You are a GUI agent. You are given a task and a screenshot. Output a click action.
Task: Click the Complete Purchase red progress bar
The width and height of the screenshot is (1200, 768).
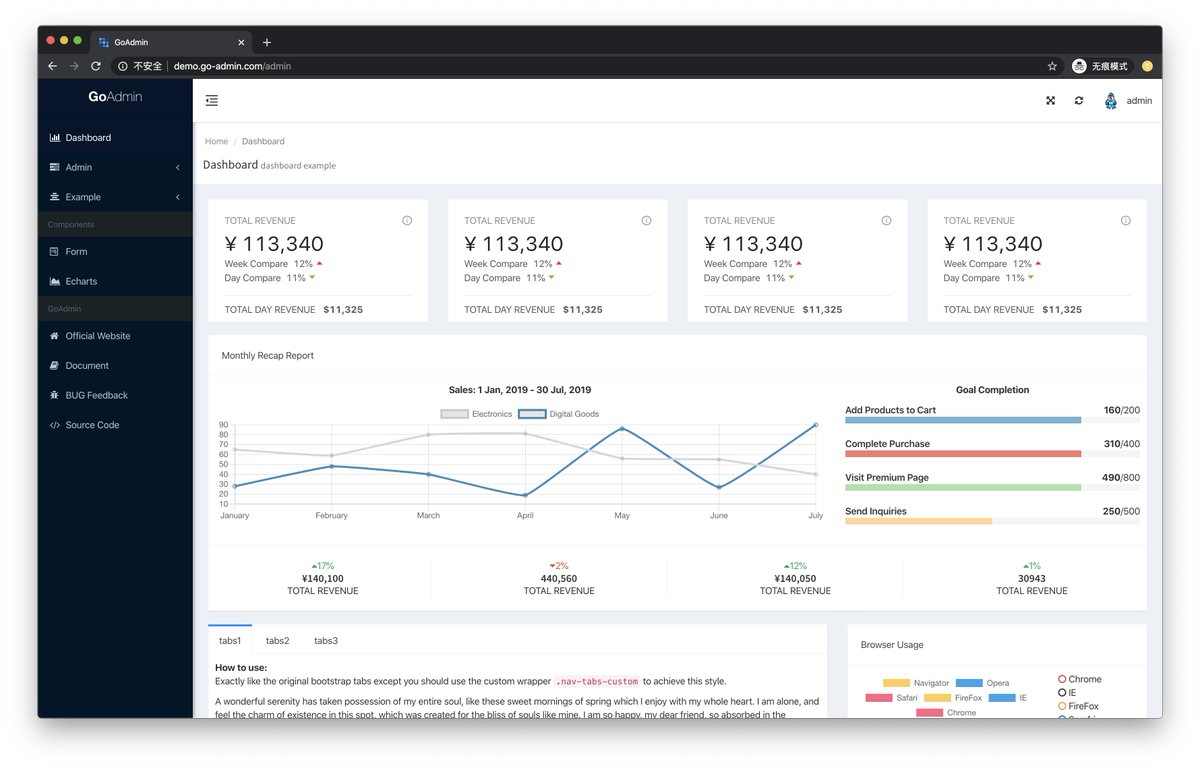click(992, 454)
